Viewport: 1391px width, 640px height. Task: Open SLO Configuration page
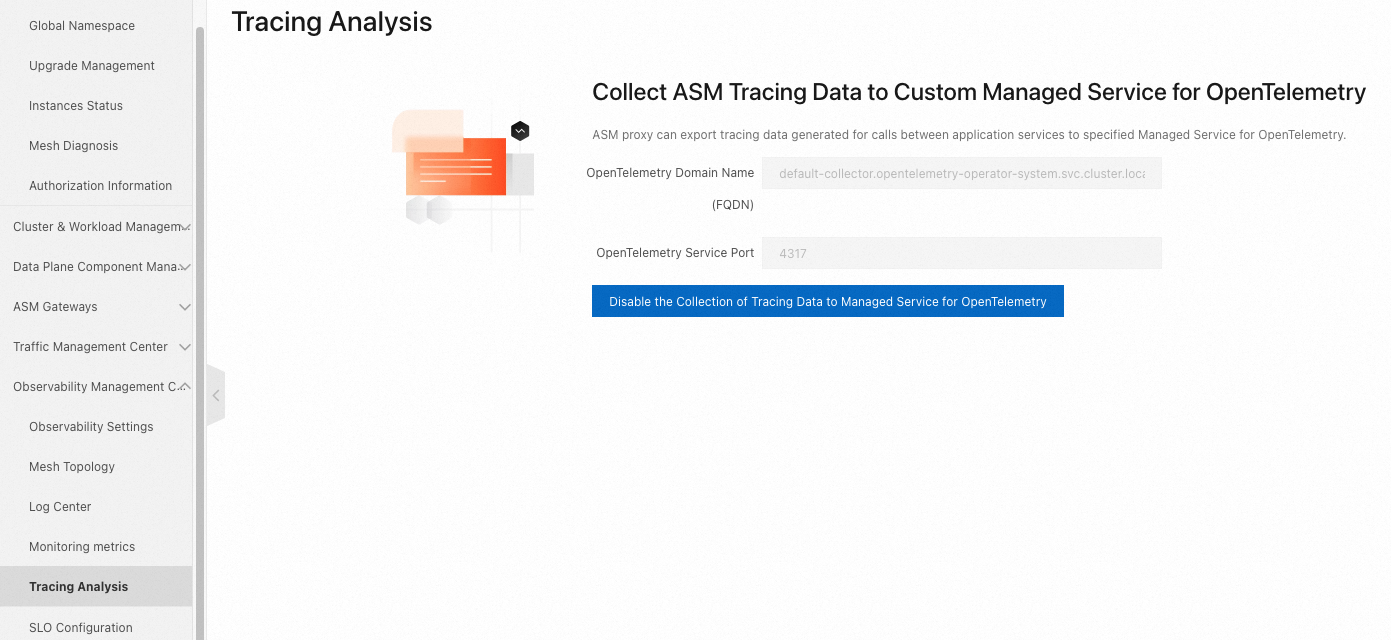click(x=81, y=628)
